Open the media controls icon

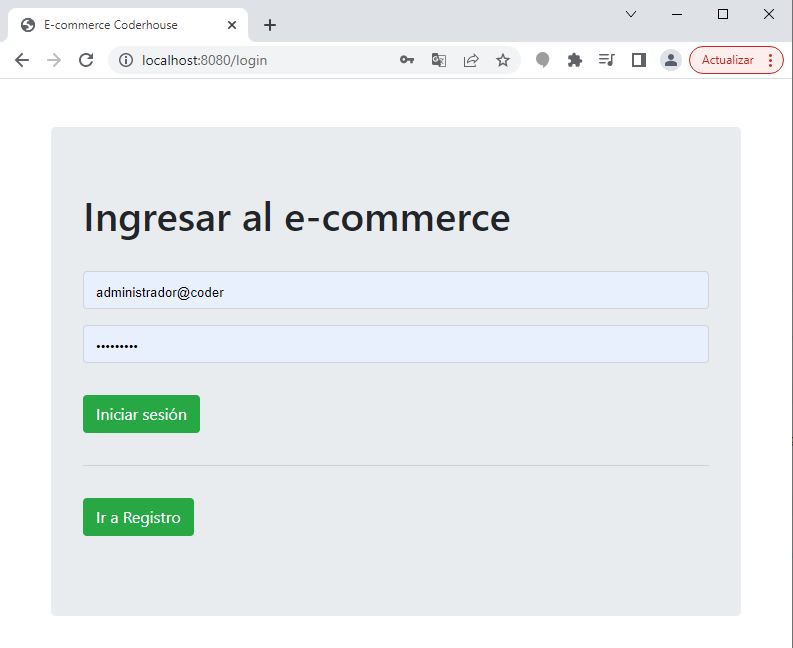point(606,60)
